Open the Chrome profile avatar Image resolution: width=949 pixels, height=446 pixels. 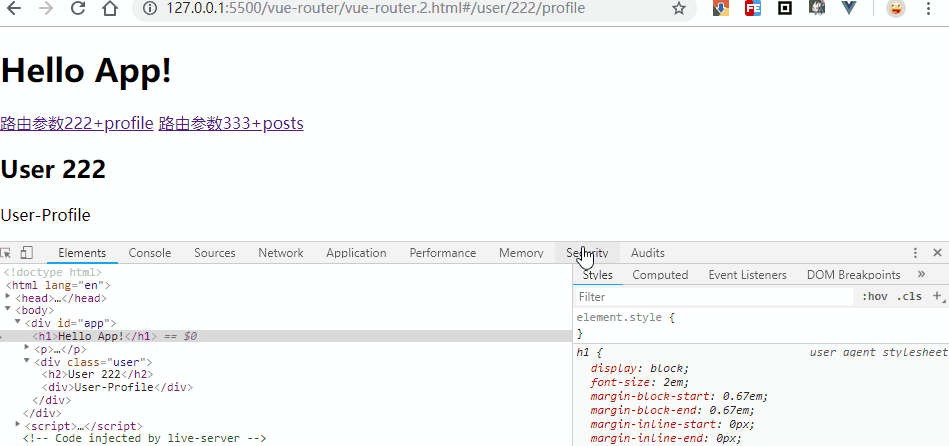coord(896,8)
